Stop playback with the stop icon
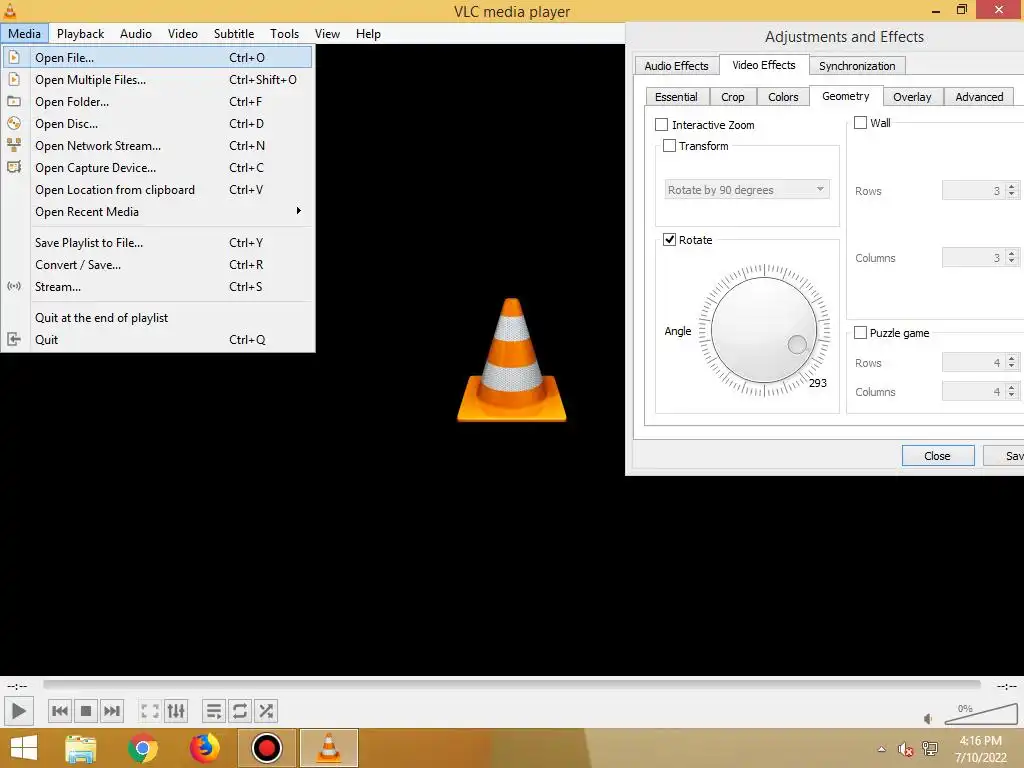The width and height of the screenshot is (1024, 768). (86, 711)
